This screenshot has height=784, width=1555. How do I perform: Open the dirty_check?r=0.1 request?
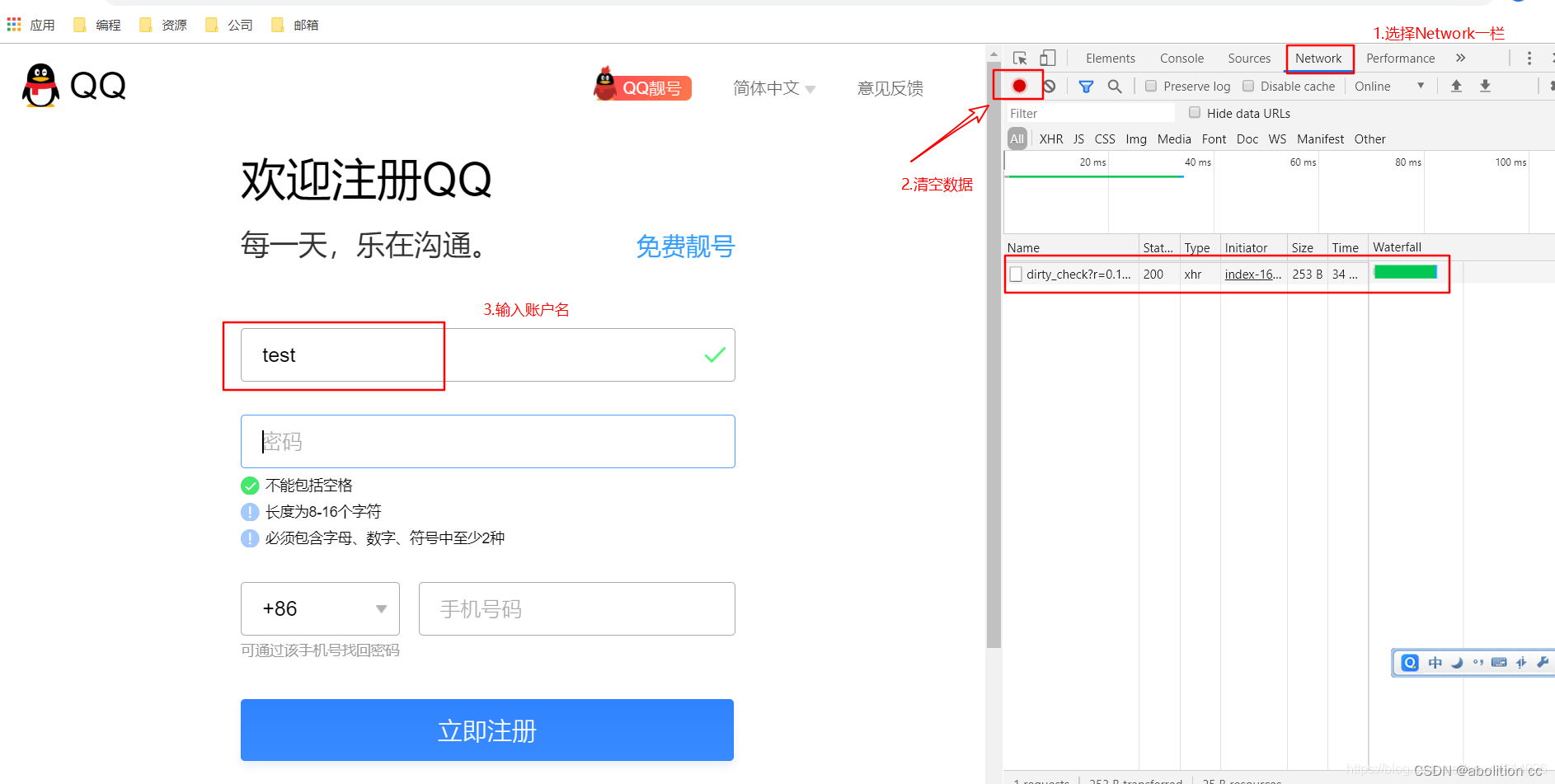coord(1078,275)
